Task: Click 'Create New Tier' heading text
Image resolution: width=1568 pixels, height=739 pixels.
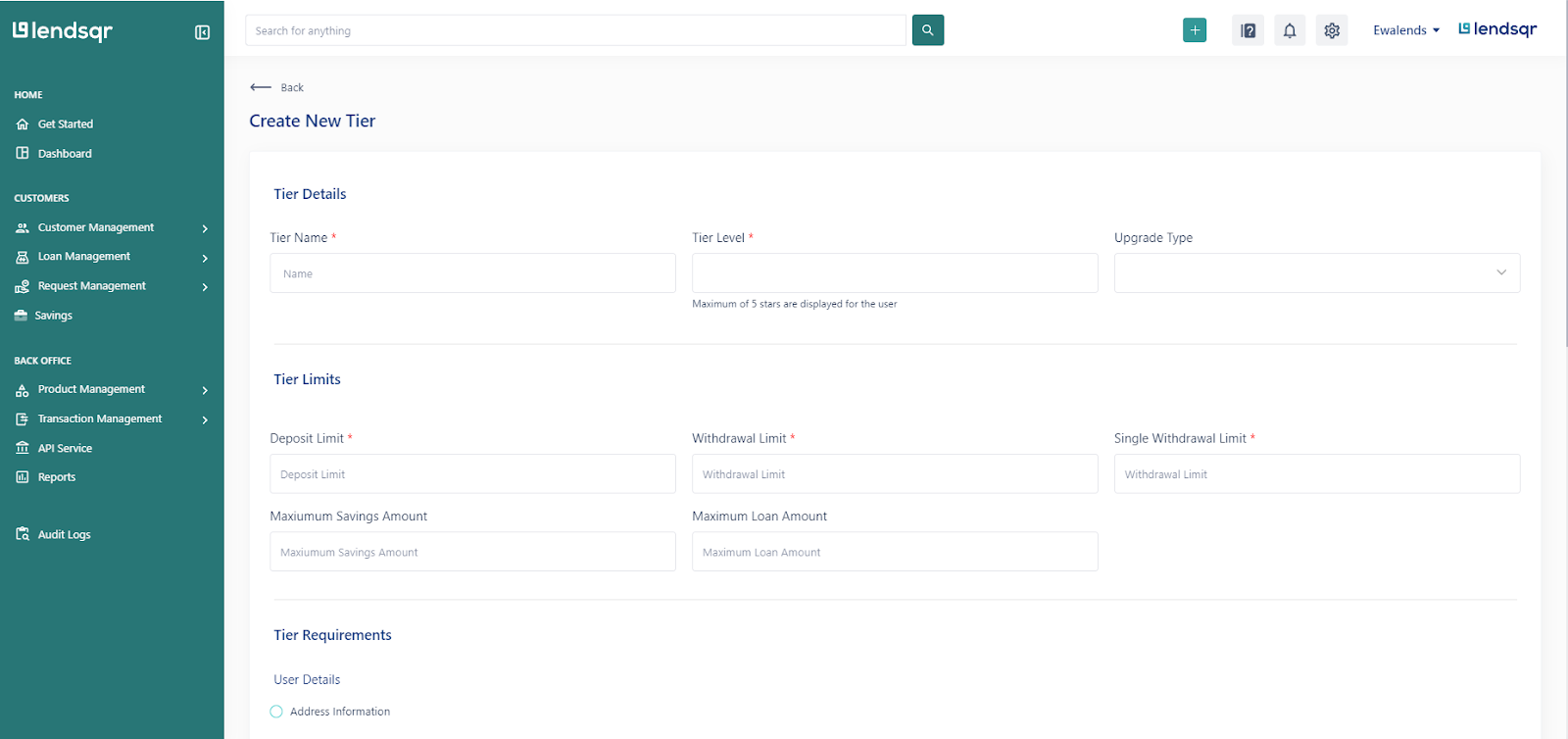Action: coord(313,121)
